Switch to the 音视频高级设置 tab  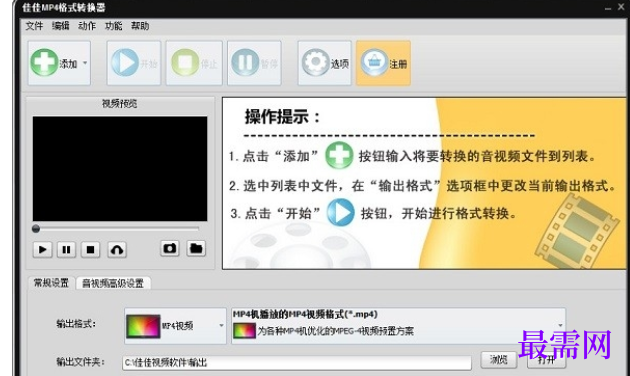tap(113, 283)
